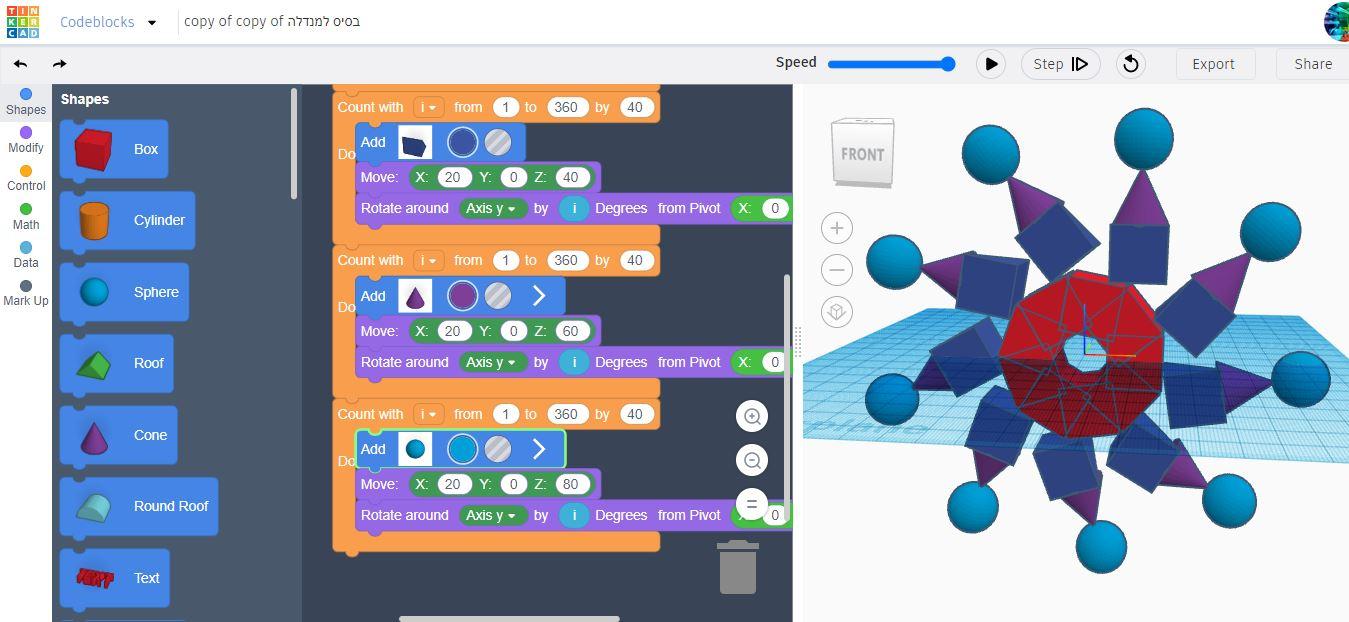1349x622 pixels.
Task: Switch to Modify category
Action: pos(26,140)
